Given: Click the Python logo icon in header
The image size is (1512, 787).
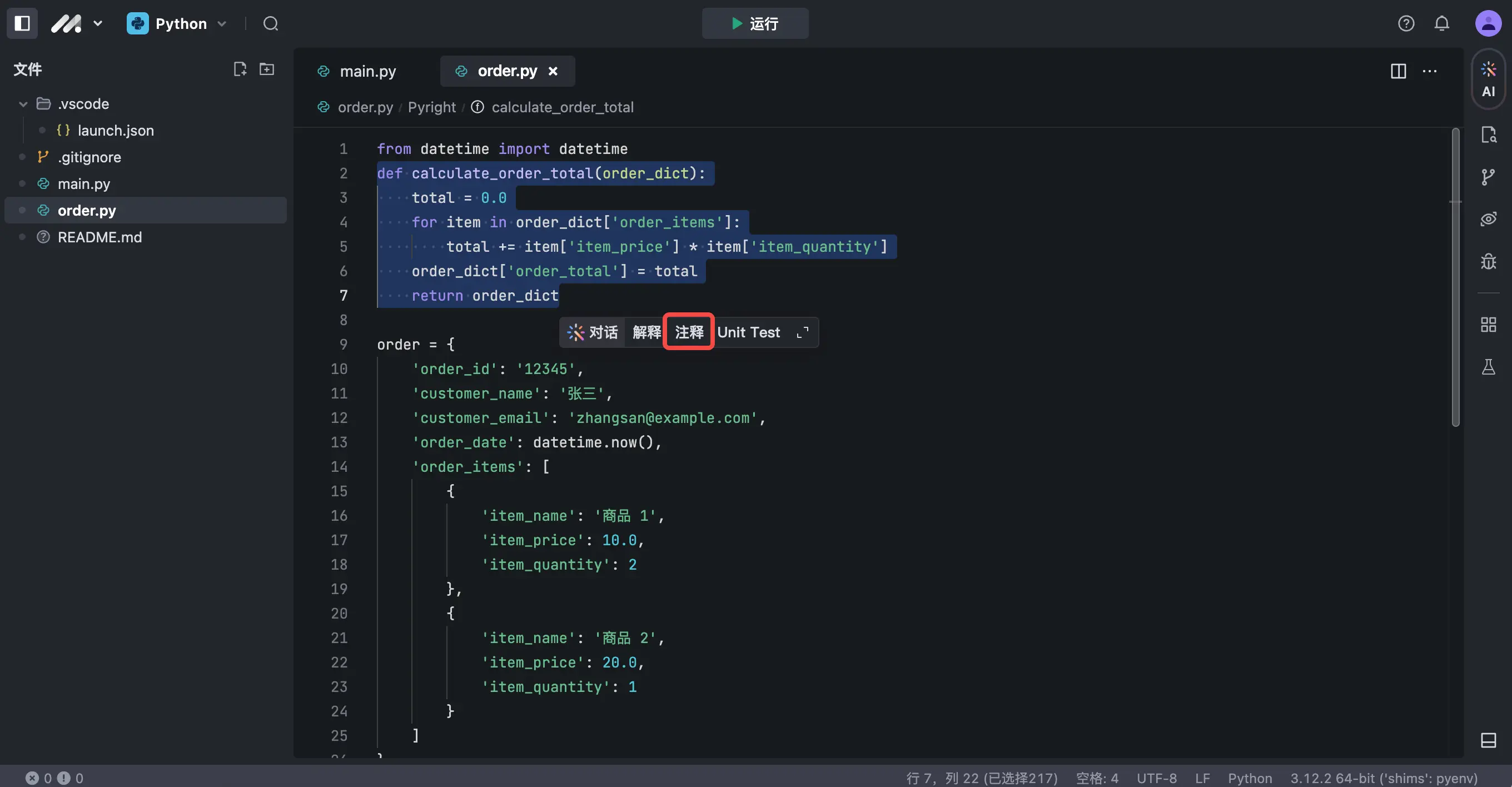Looking at the screenshot, I should [137, 23].
